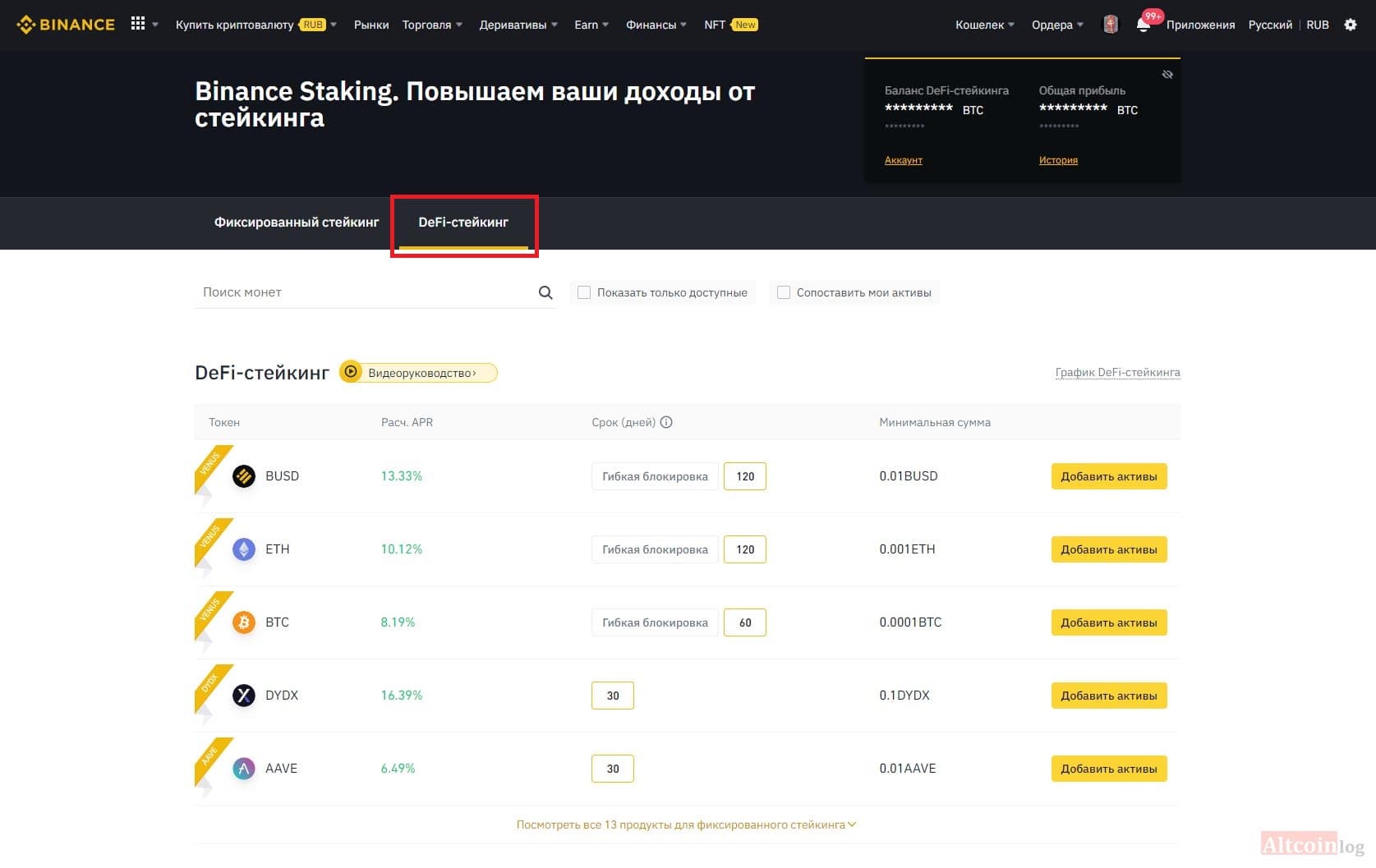1376x868 pixels.
Task: Click the DYDX coin icon
Action: (x=244, y=696)
